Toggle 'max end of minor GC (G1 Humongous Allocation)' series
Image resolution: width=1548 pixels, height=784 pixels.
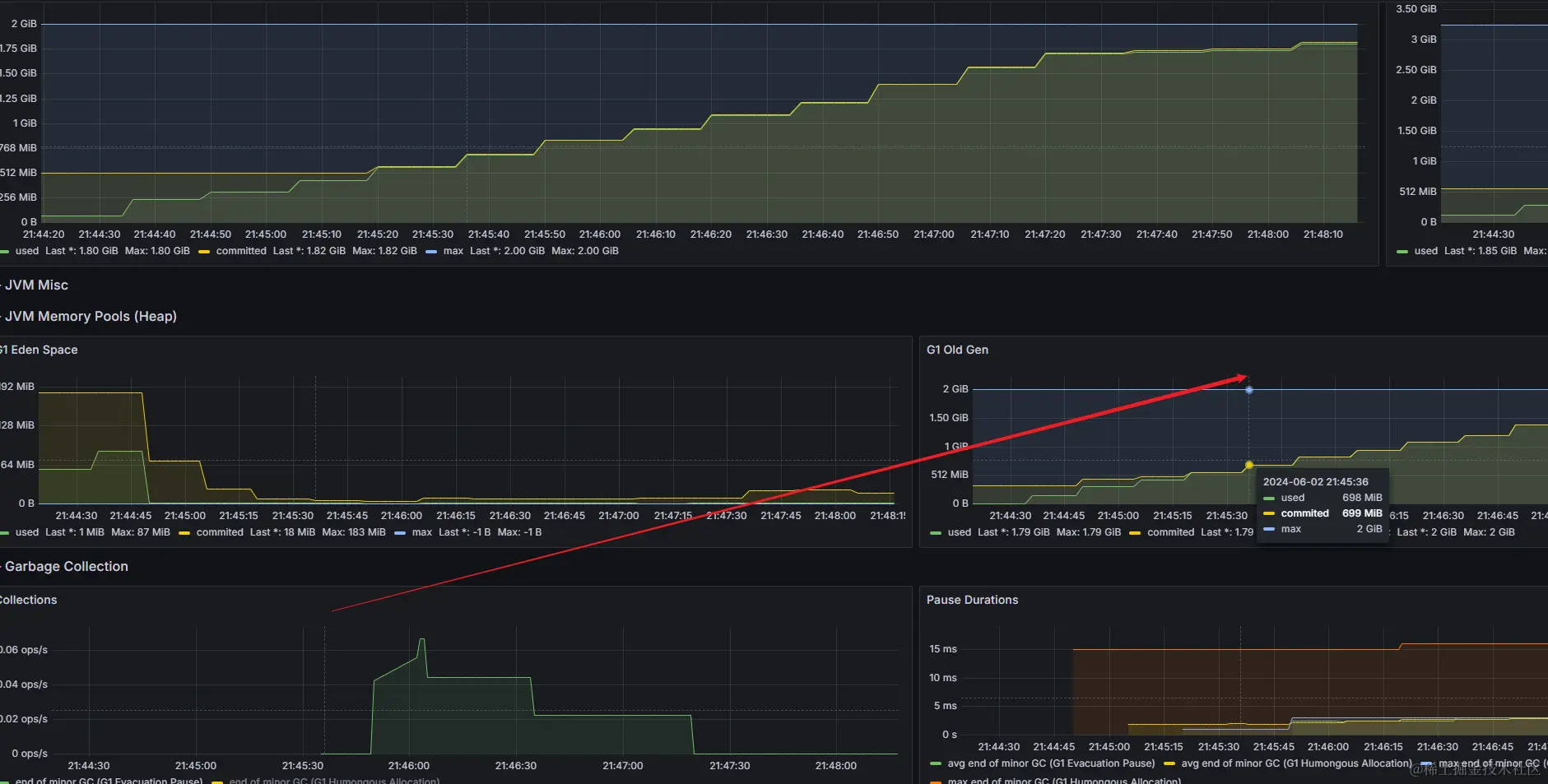(x=1064, y=780)
